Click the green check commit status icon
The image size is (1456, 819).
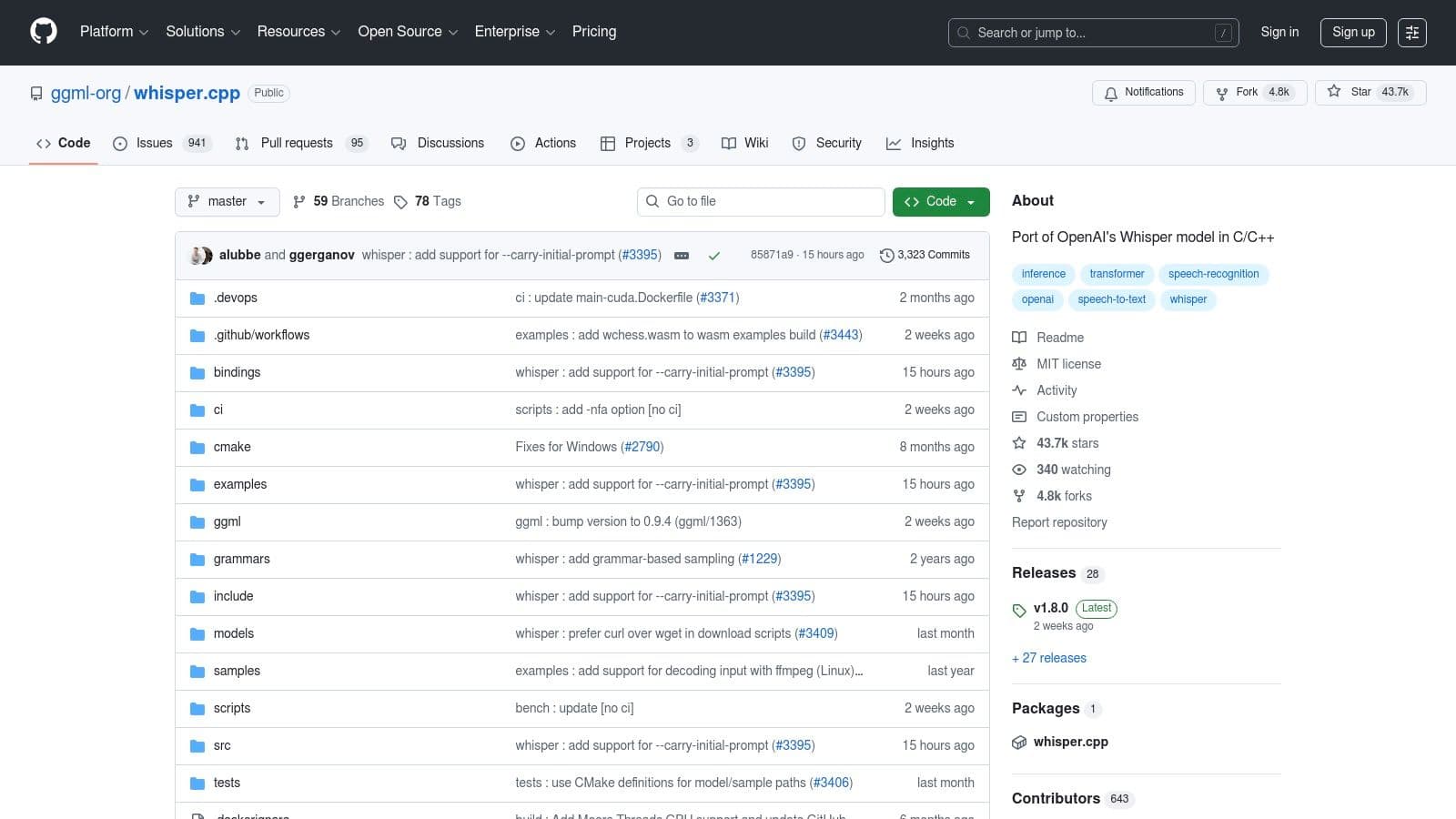point(714,256)
